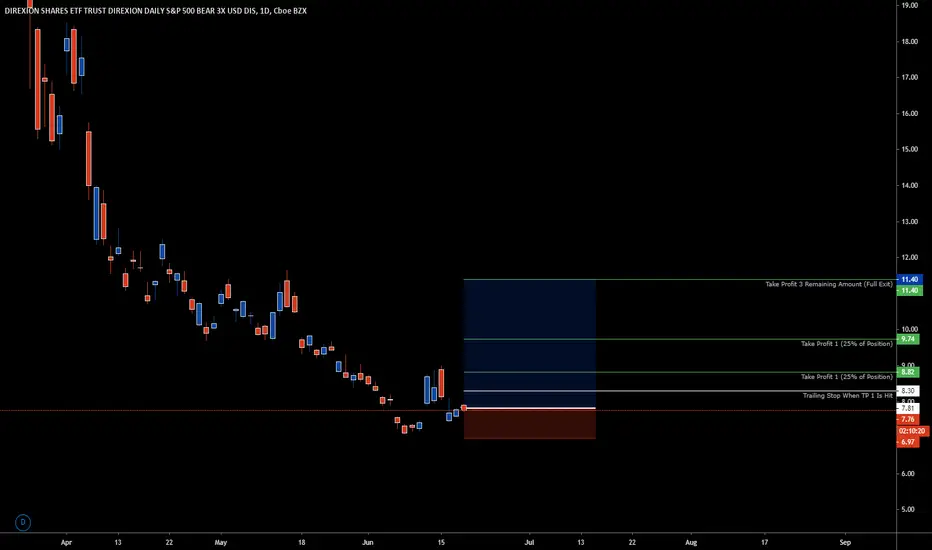Click the Jul label on the time axis
This screenshot has height=550, width=932.
pyautogui.click(x=529, y=542)
